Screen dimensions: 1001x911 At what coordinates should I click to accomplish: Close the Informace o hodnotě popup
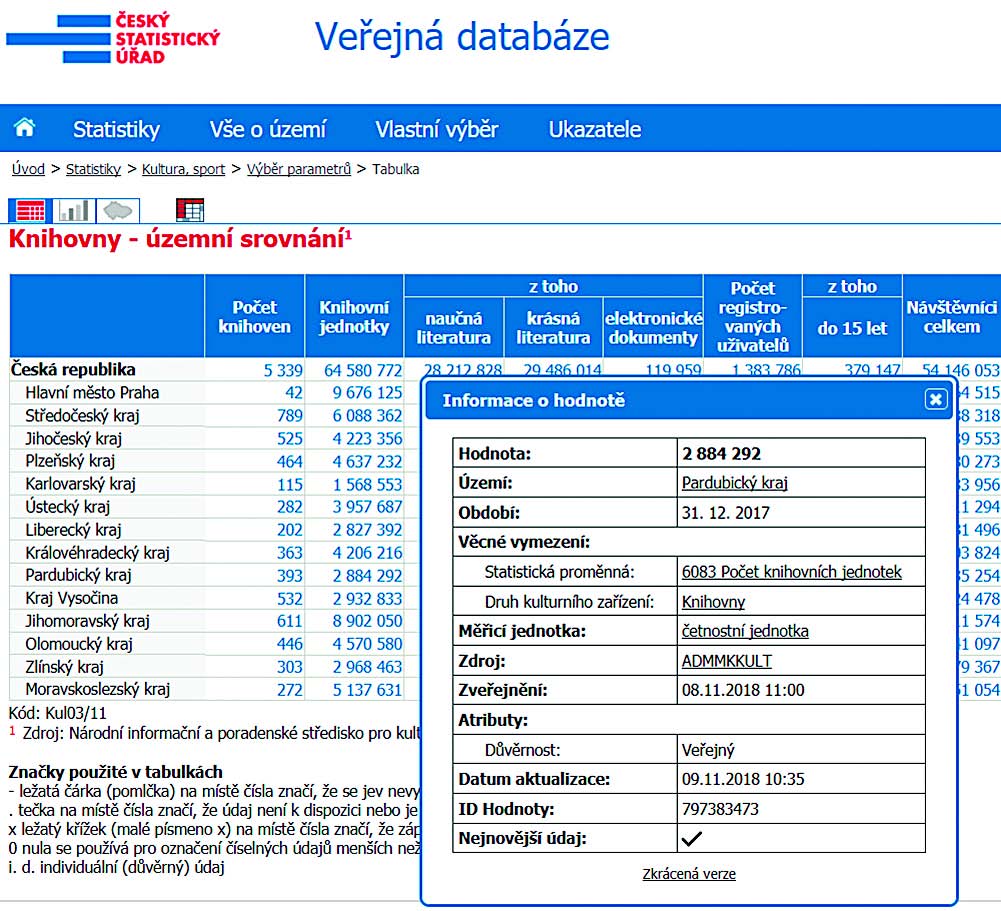point(935,400)
